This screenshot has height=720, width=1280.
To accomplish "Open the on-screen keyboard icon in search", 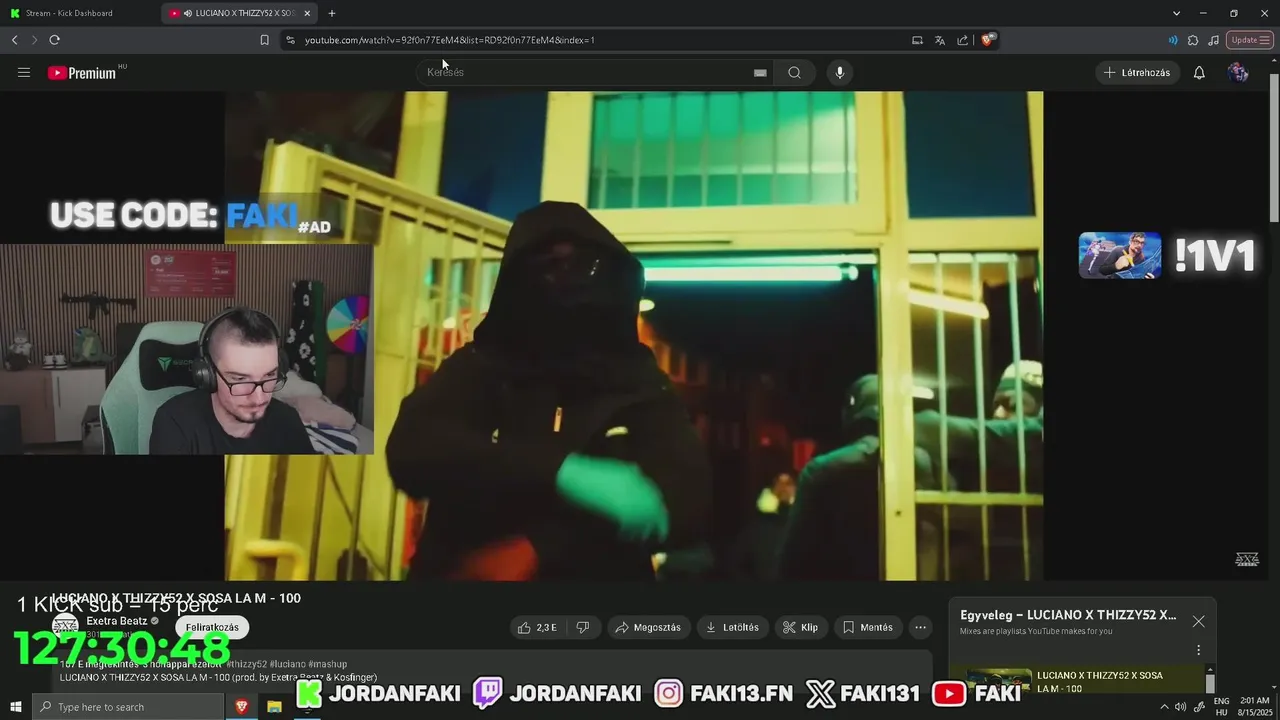I will 760,72.
